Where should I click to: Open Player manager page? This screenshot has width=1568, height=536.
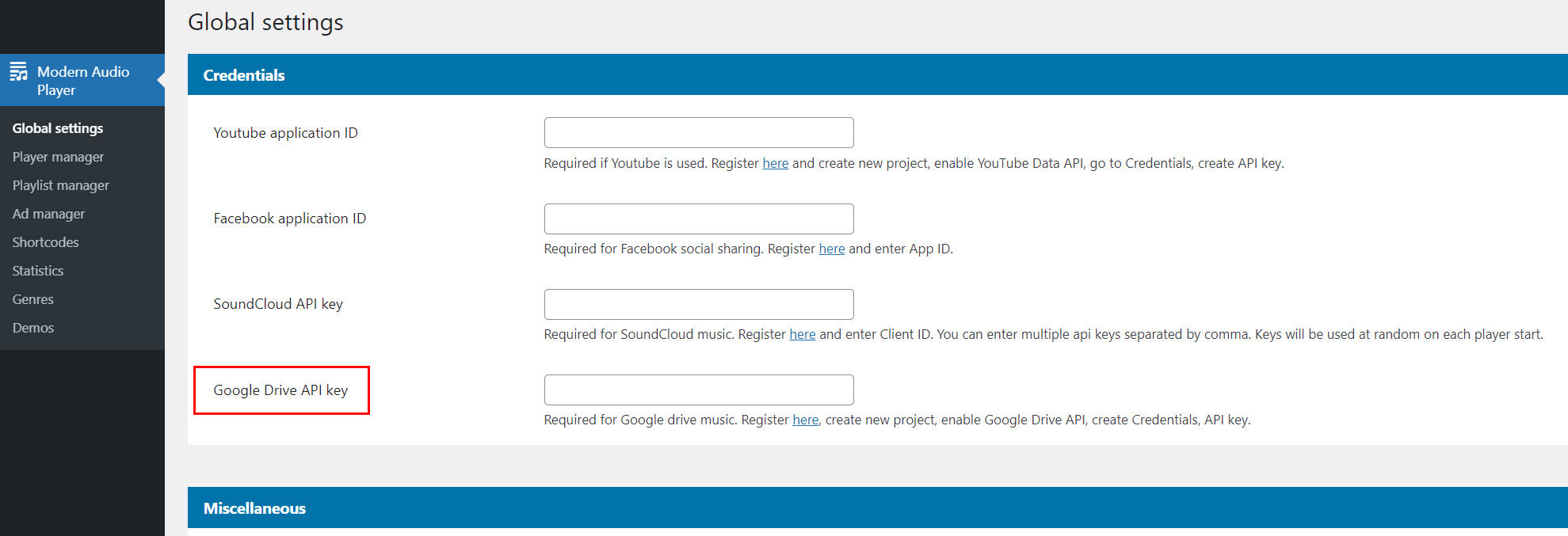click(58, 157)
